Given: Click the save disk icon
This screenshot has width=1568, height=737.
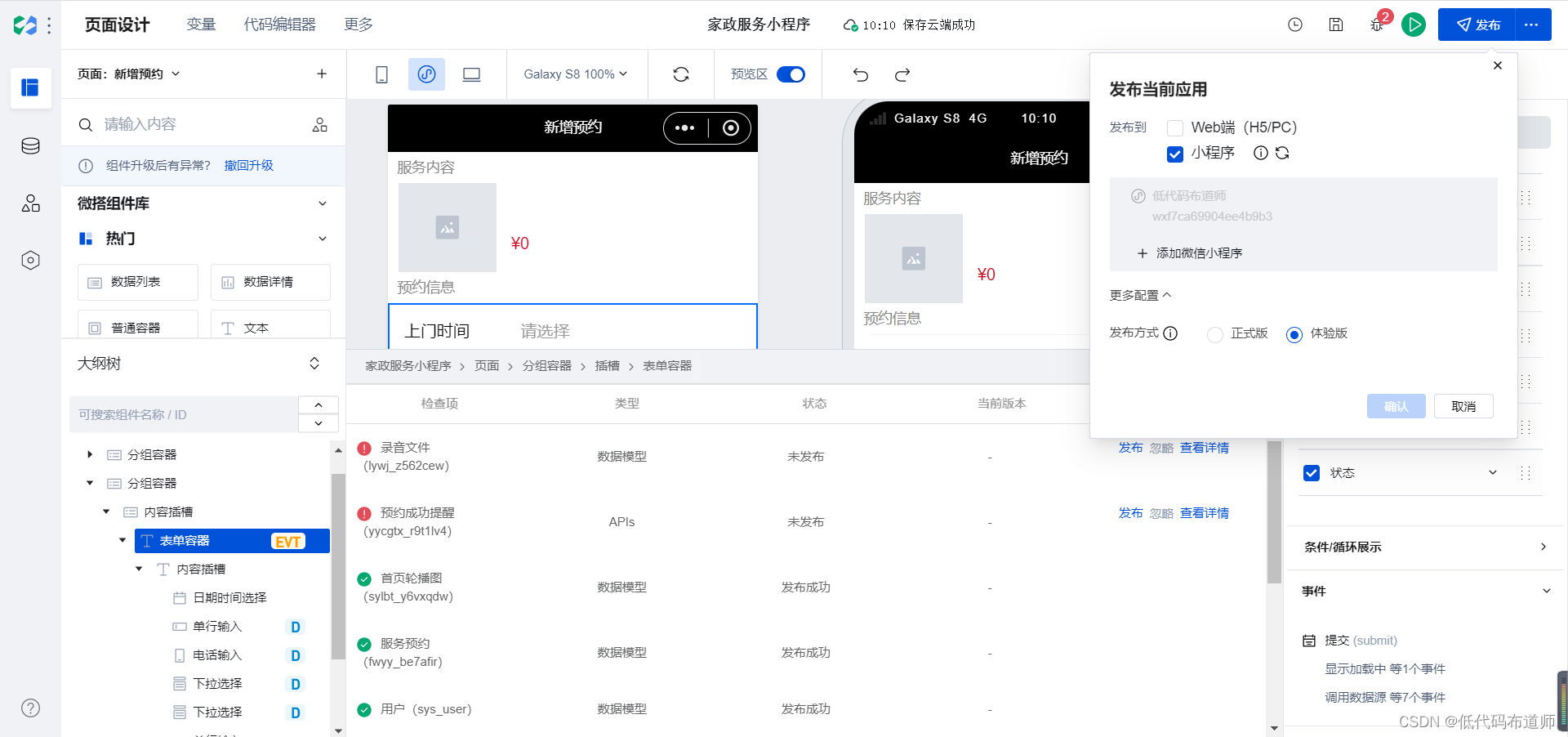Looking at the screenshot, I should [1336, 25].
